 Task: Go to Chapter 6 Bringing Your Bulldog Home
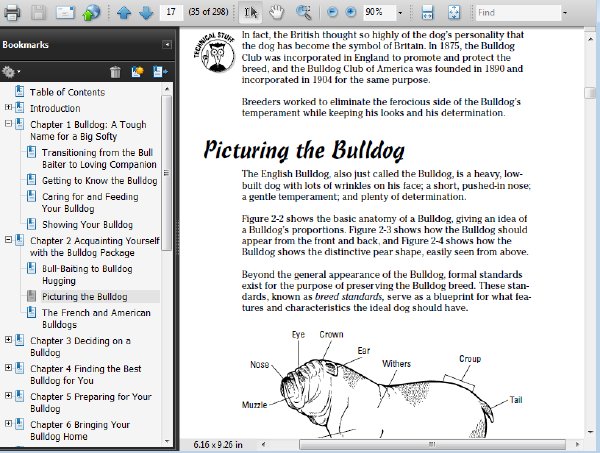coord(80,430)
